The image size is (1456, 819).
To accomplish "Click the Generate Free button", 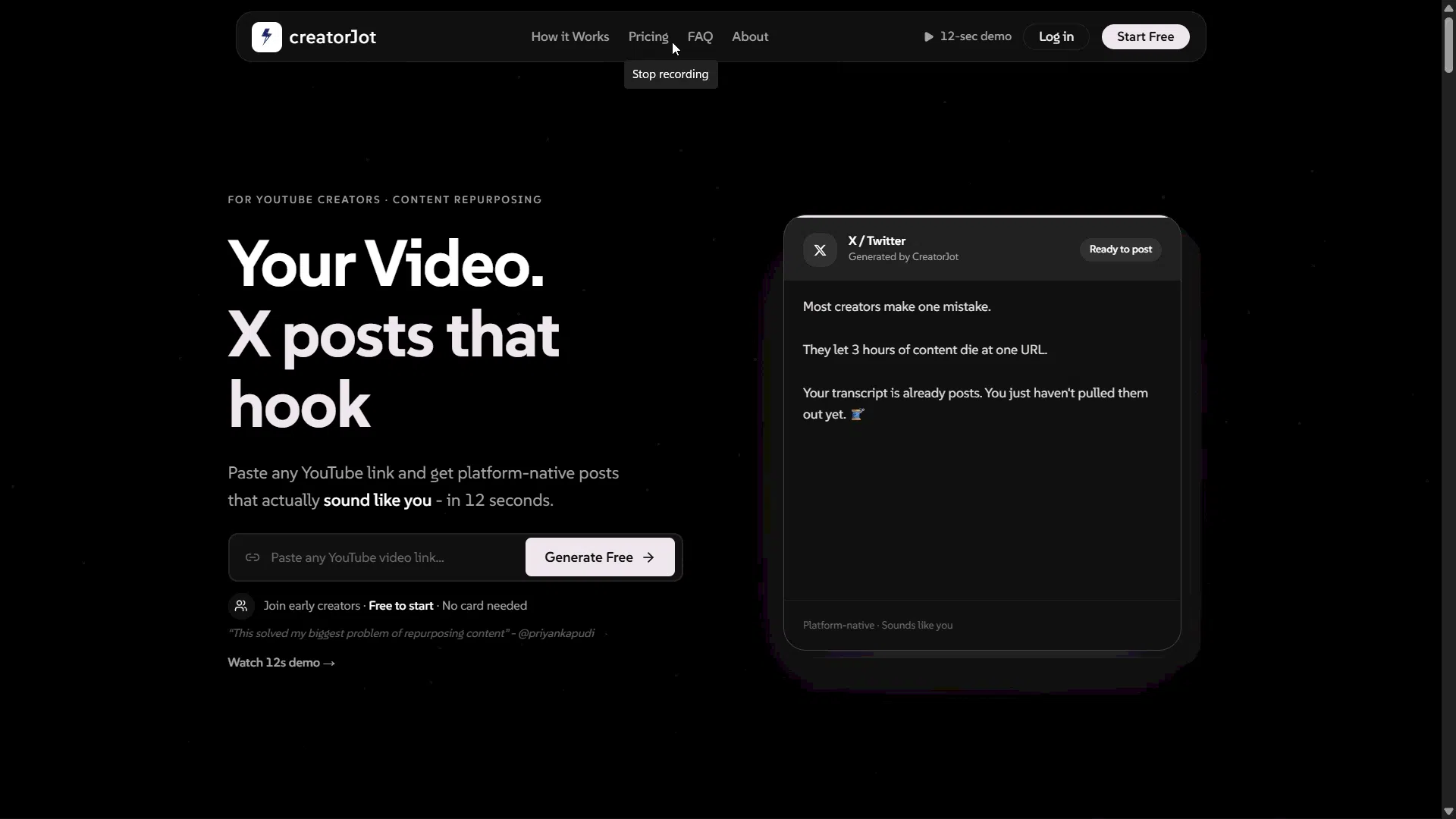I will 600,557.
